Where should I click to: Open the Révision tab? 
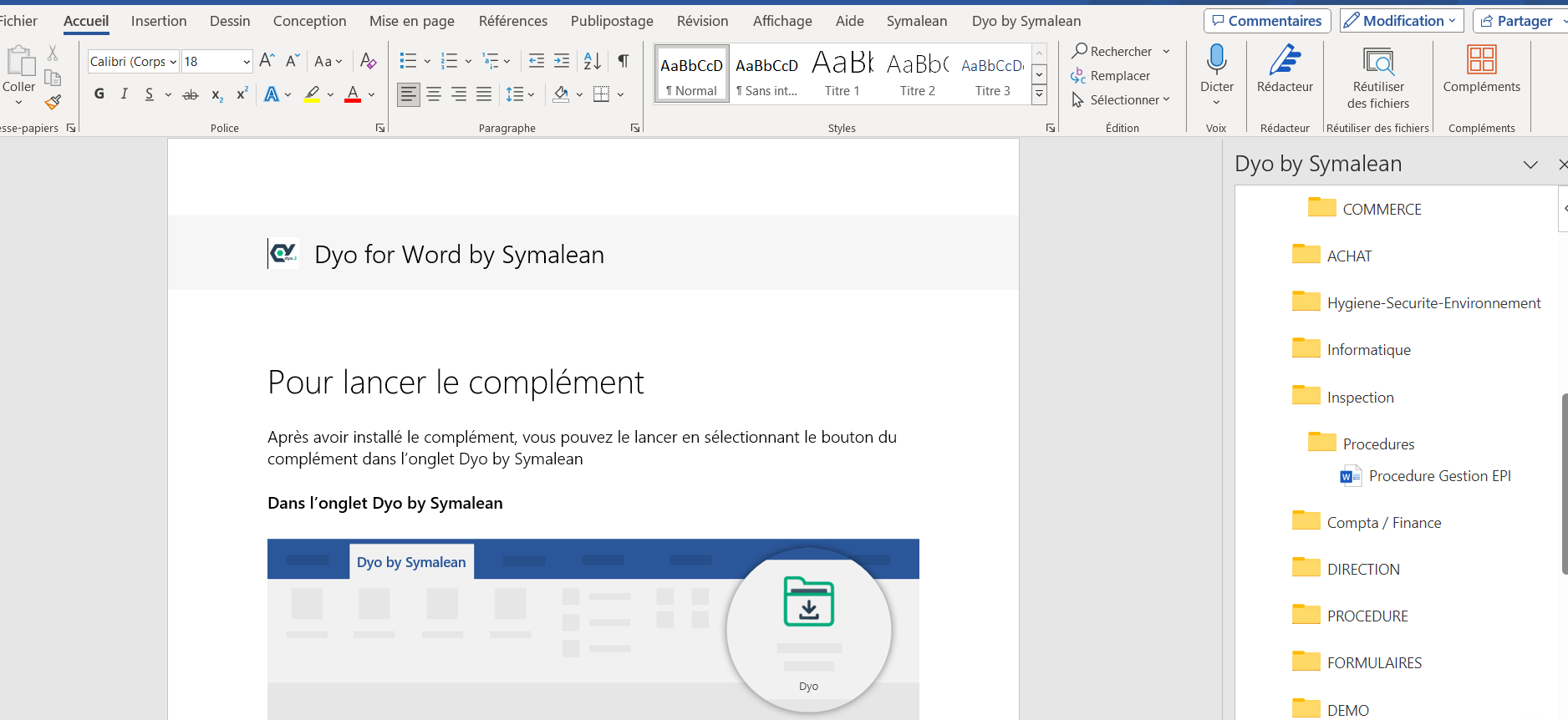click(702, 21)
